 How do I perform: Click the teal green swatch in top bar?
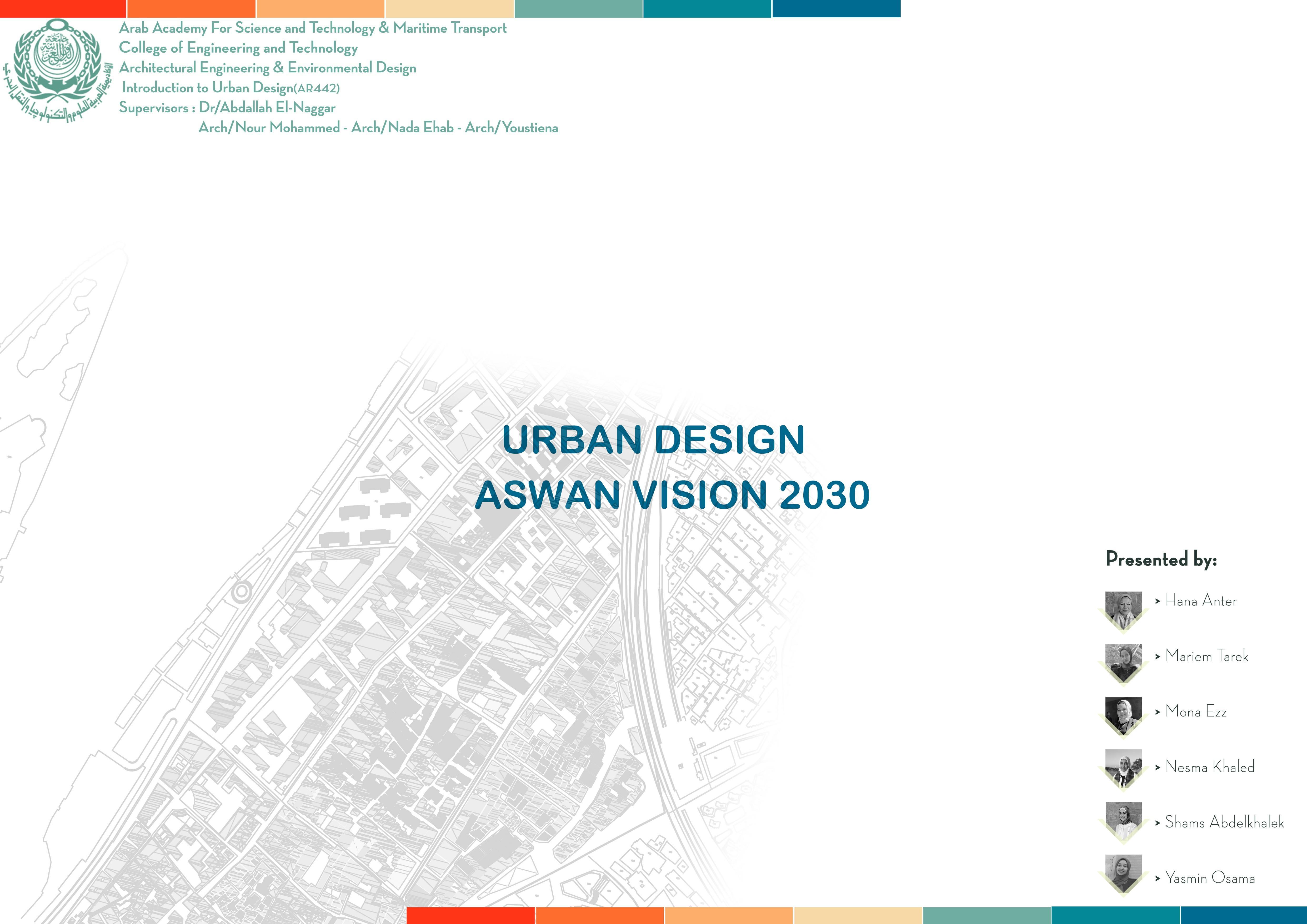pyautogui.click(x=578, y=8)
